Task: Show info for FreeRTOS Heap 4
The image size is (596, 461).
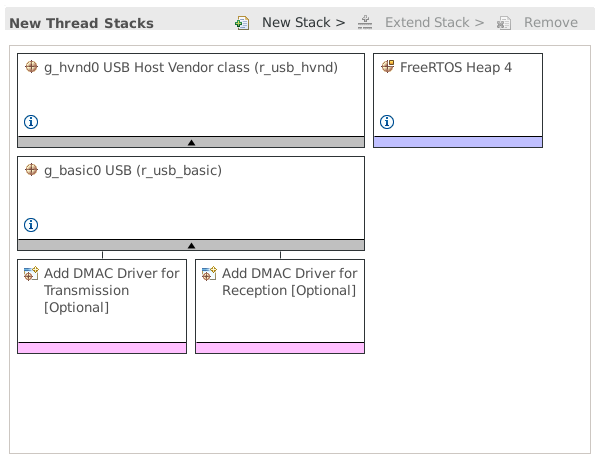Action: pos(387,122)
